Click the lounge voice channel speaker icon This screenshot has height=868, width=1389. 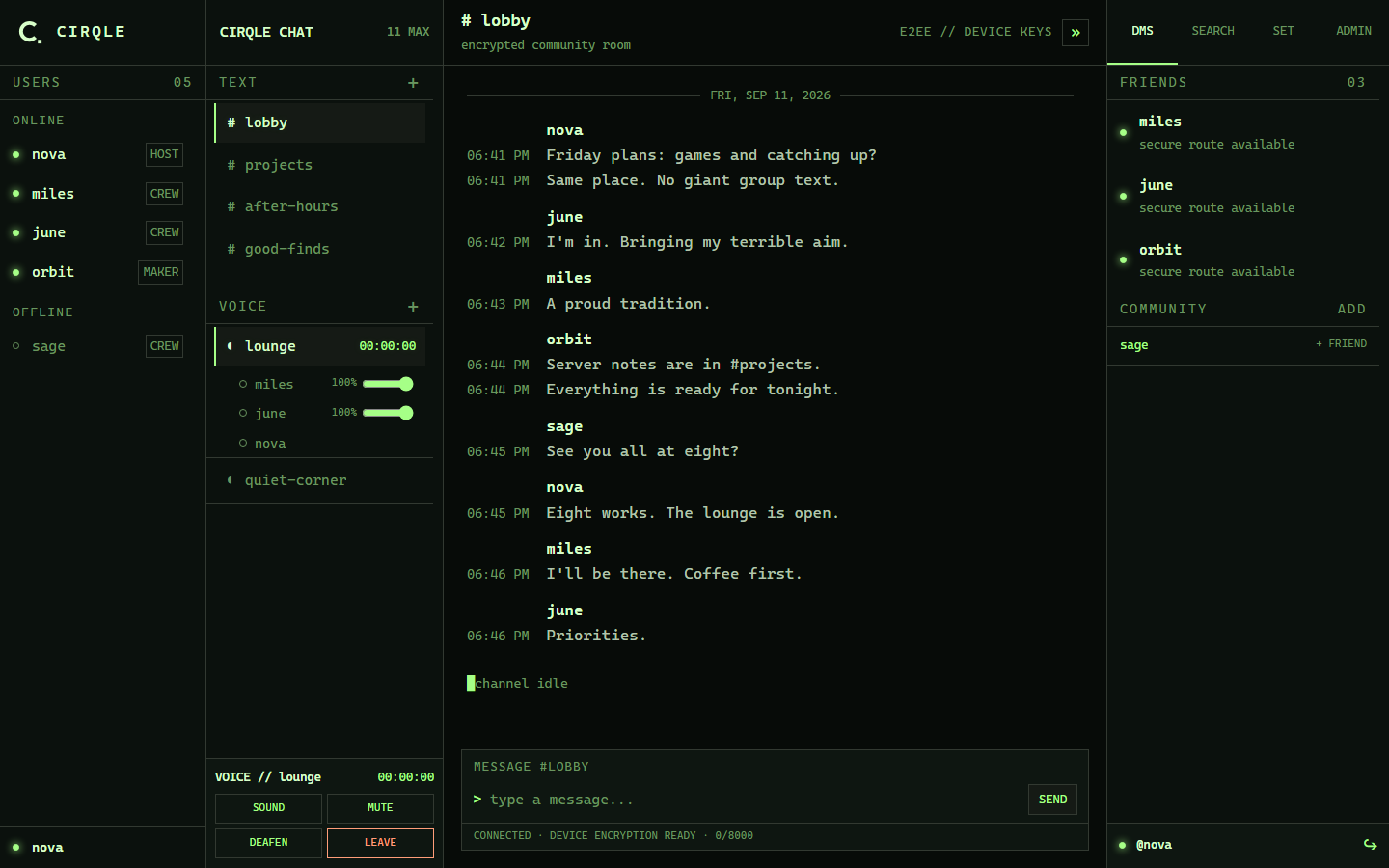point(230,346)
